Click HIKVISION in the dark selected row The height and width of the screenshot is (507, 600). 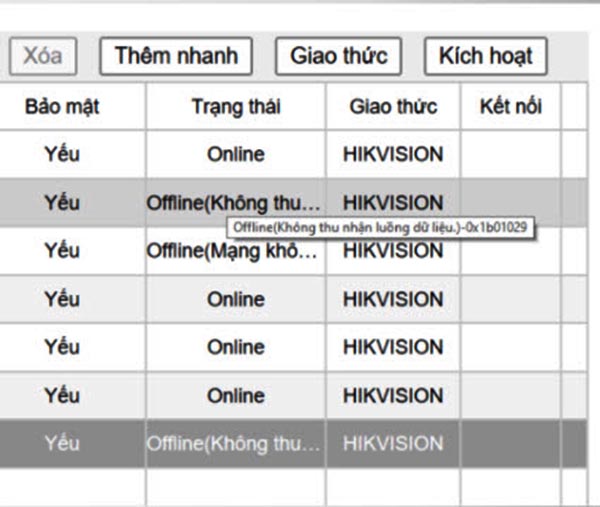click(393, 444)
